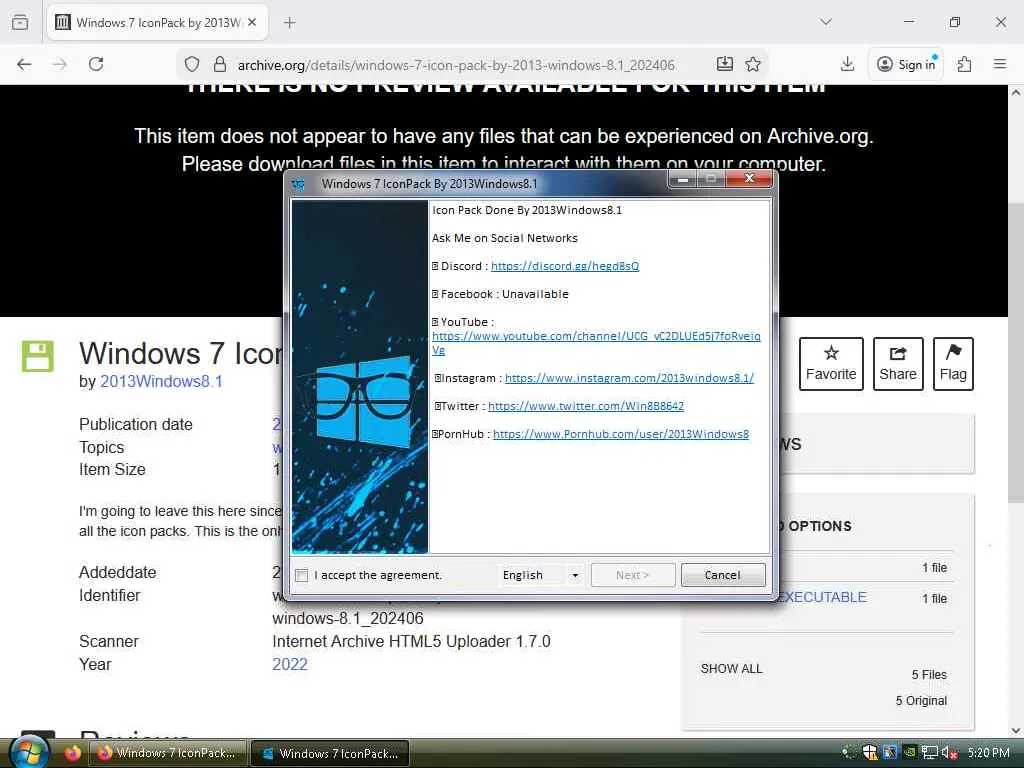Click the EXECUTABLE download option link
This screenshot has width=1024, height=768.
tap(822, 597)
